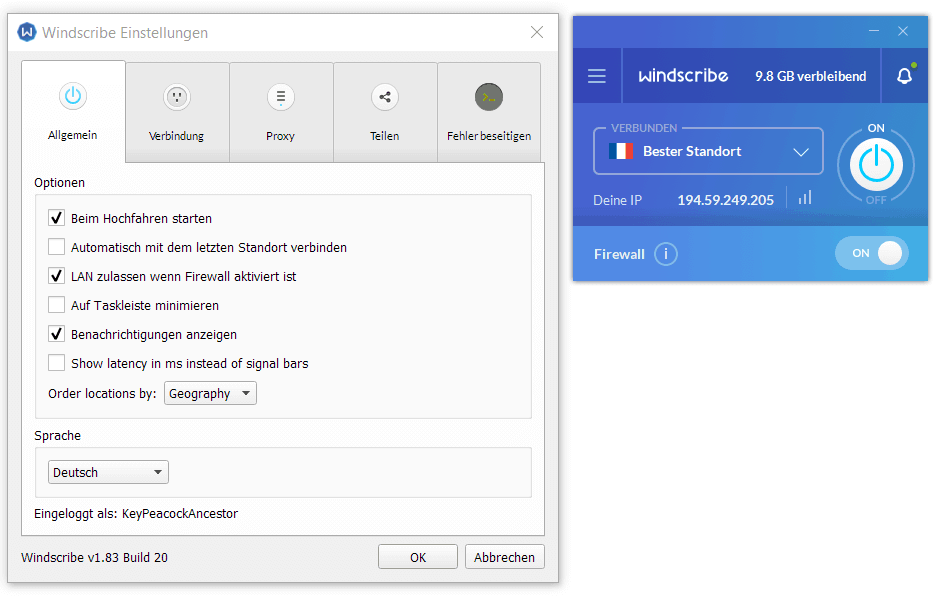Click the Windscribe v1.83 Build 20 text
This screenshot has height=600, width=945.
tap(95, 558)
